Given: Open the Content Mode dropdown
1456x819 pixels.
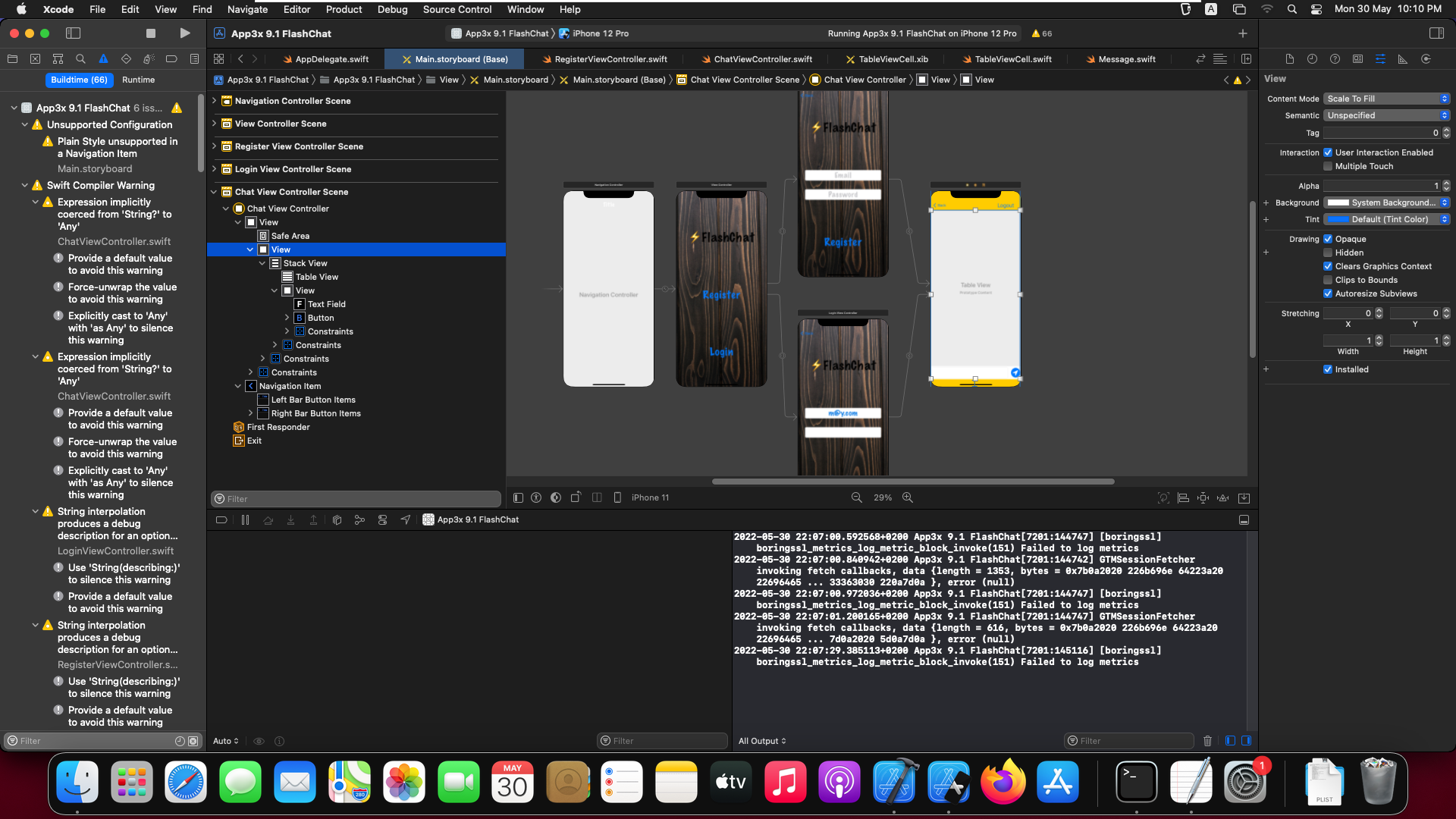Looking at the screenshot, I should (1386, 99).
